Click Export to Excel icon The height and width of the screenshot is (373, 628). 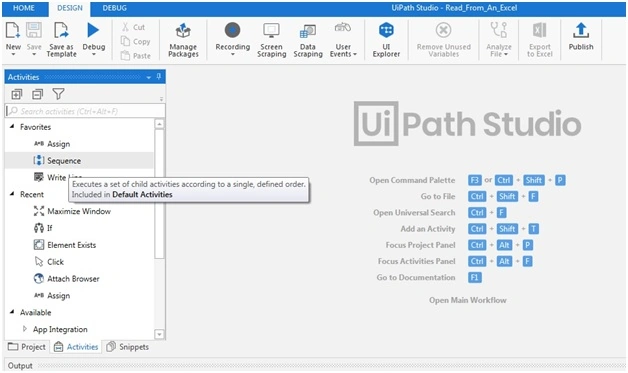point(539,30)
